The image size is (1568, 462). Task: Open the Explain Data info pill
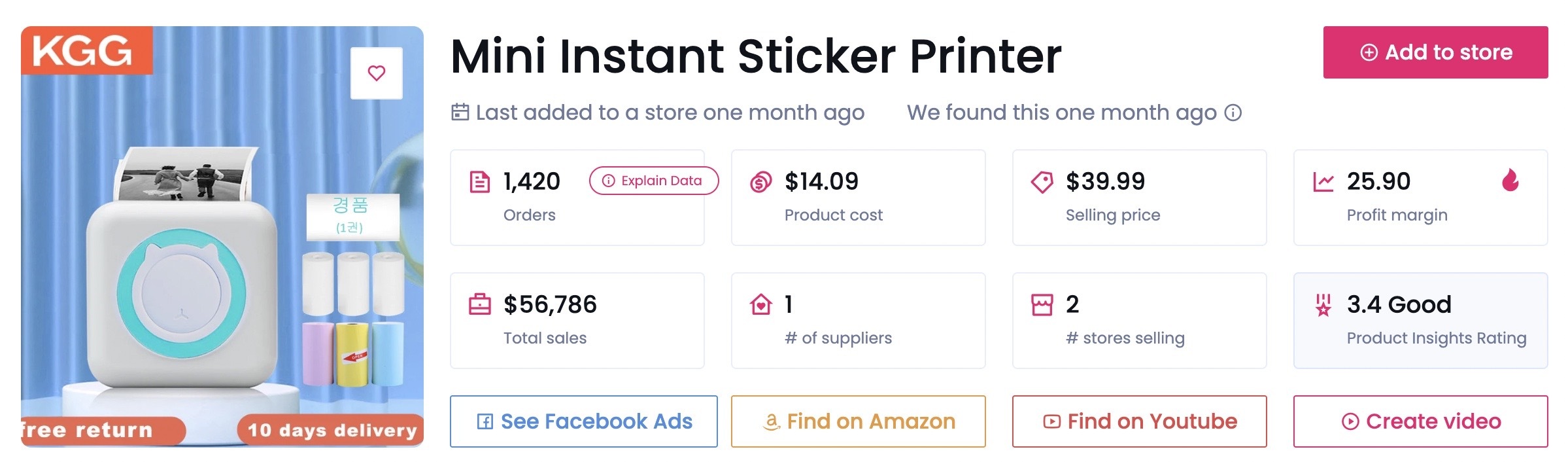tap(653, 181)
